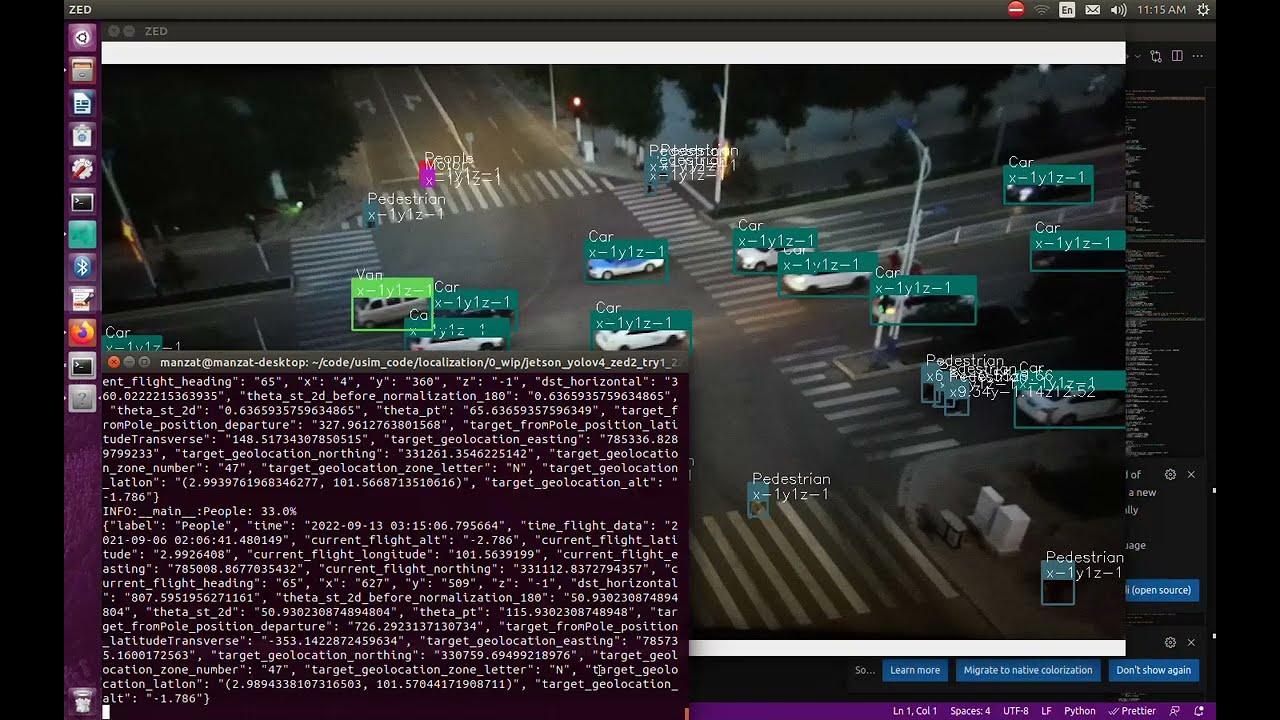1280x720 pixels.
Task: Open the mail messaging indicator
Action: coord(1093,9)
